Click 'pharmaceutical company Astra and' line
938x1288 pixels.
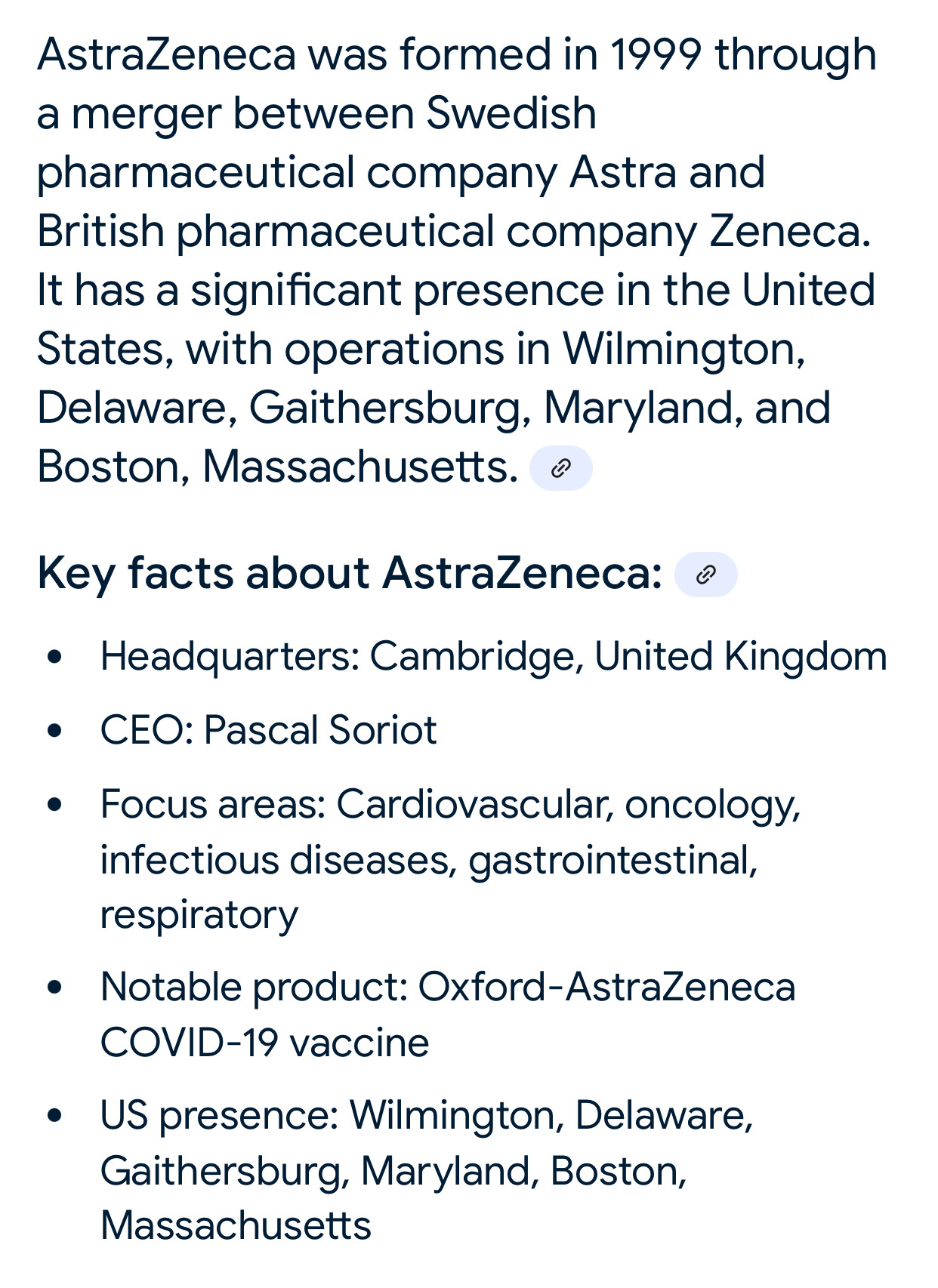pos(401,173)
